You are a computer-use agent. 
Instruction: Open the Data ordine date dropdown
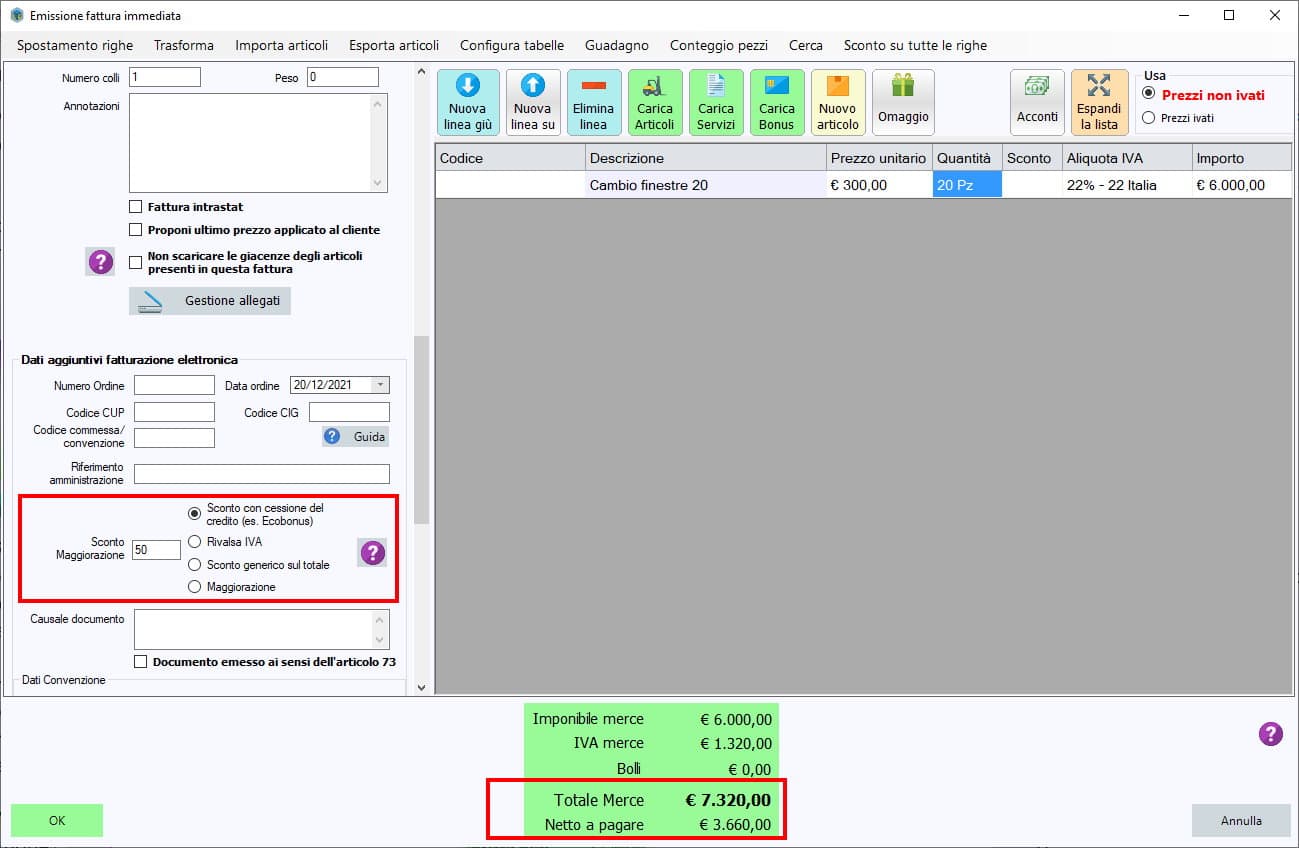[x=380, y=385]
